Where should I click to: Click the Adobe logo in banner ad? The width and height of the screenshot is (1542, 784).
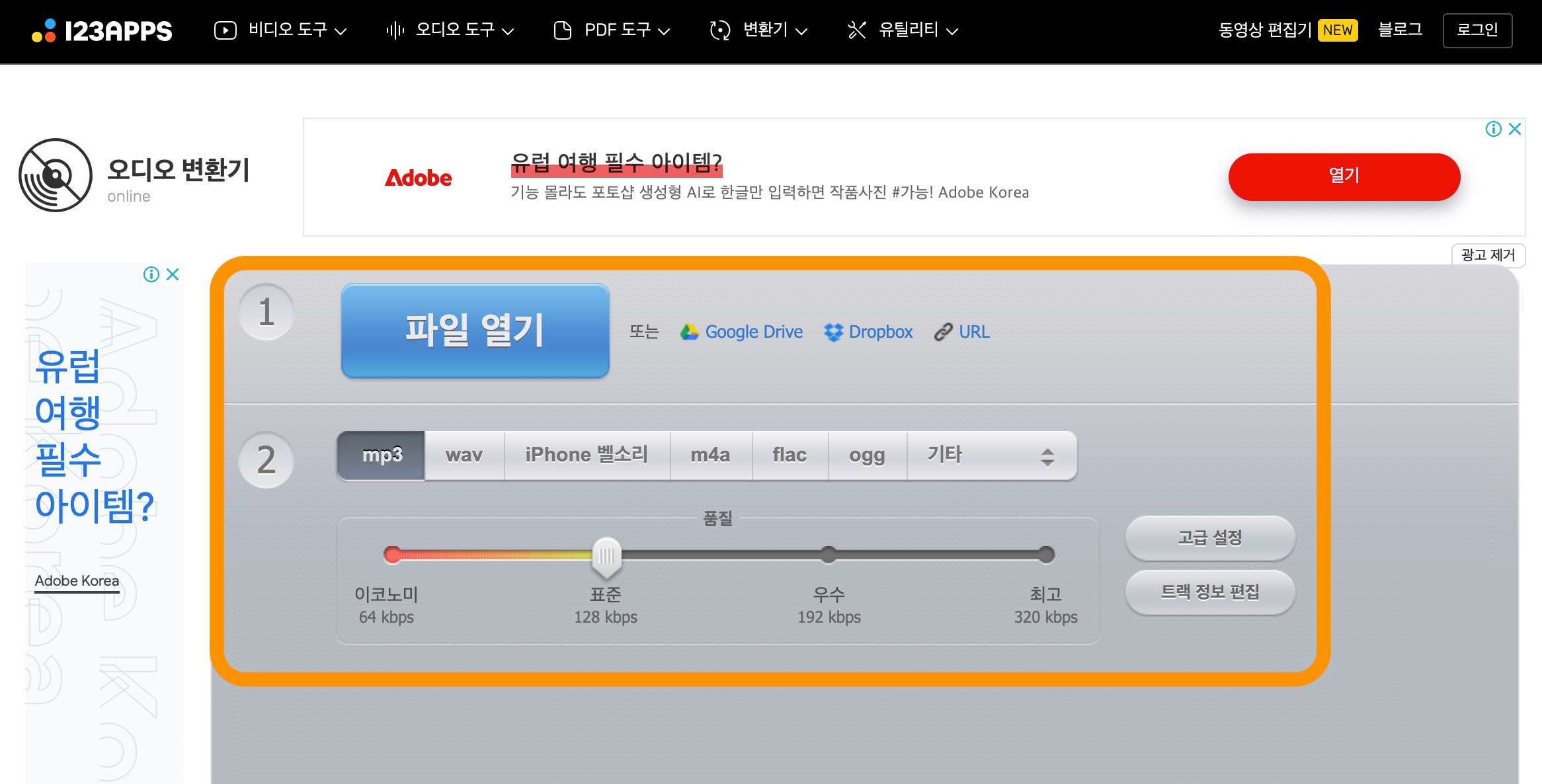pos(419,178)
